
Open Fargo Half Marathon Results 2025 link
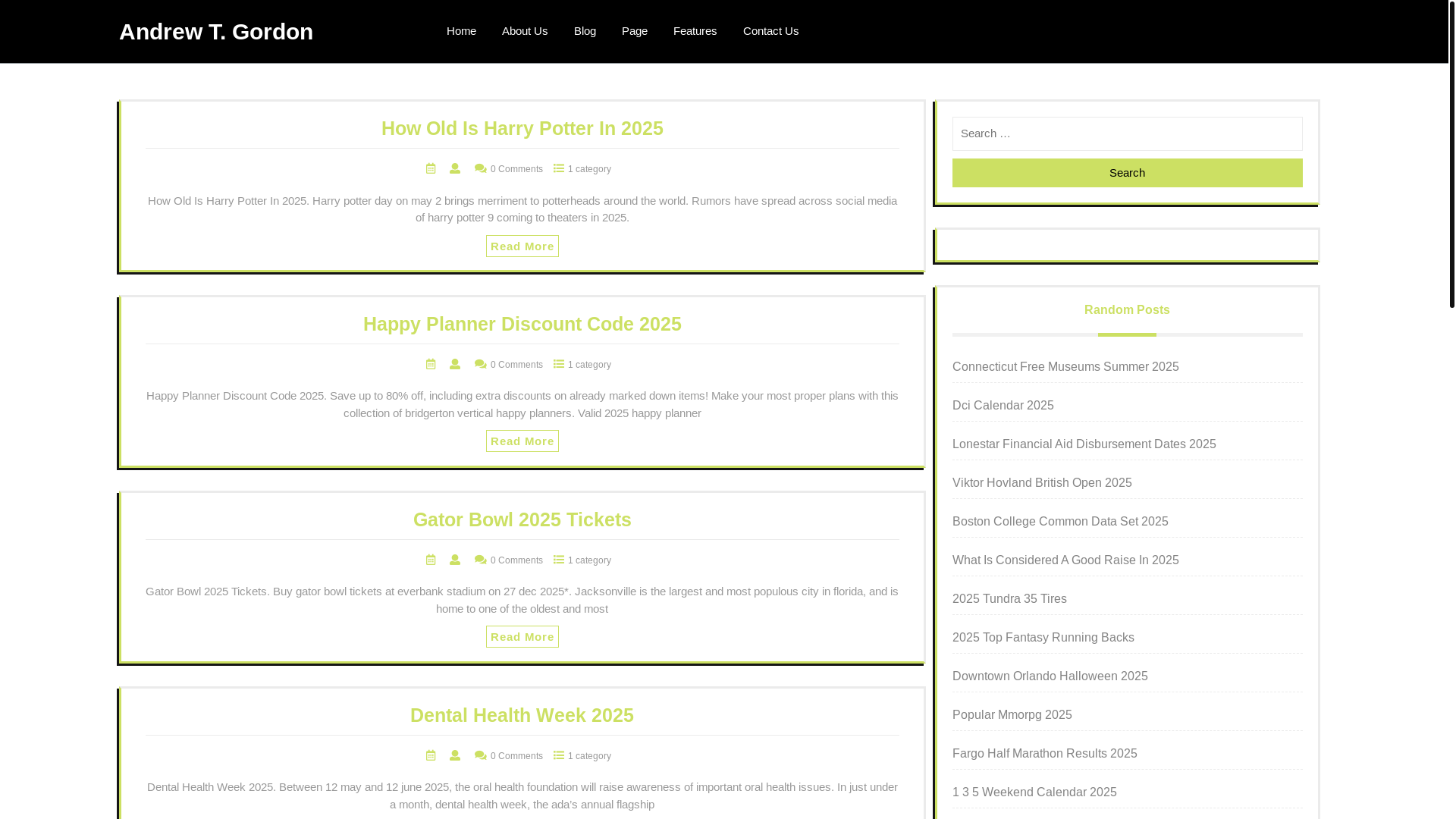[x=1045, y=754]
